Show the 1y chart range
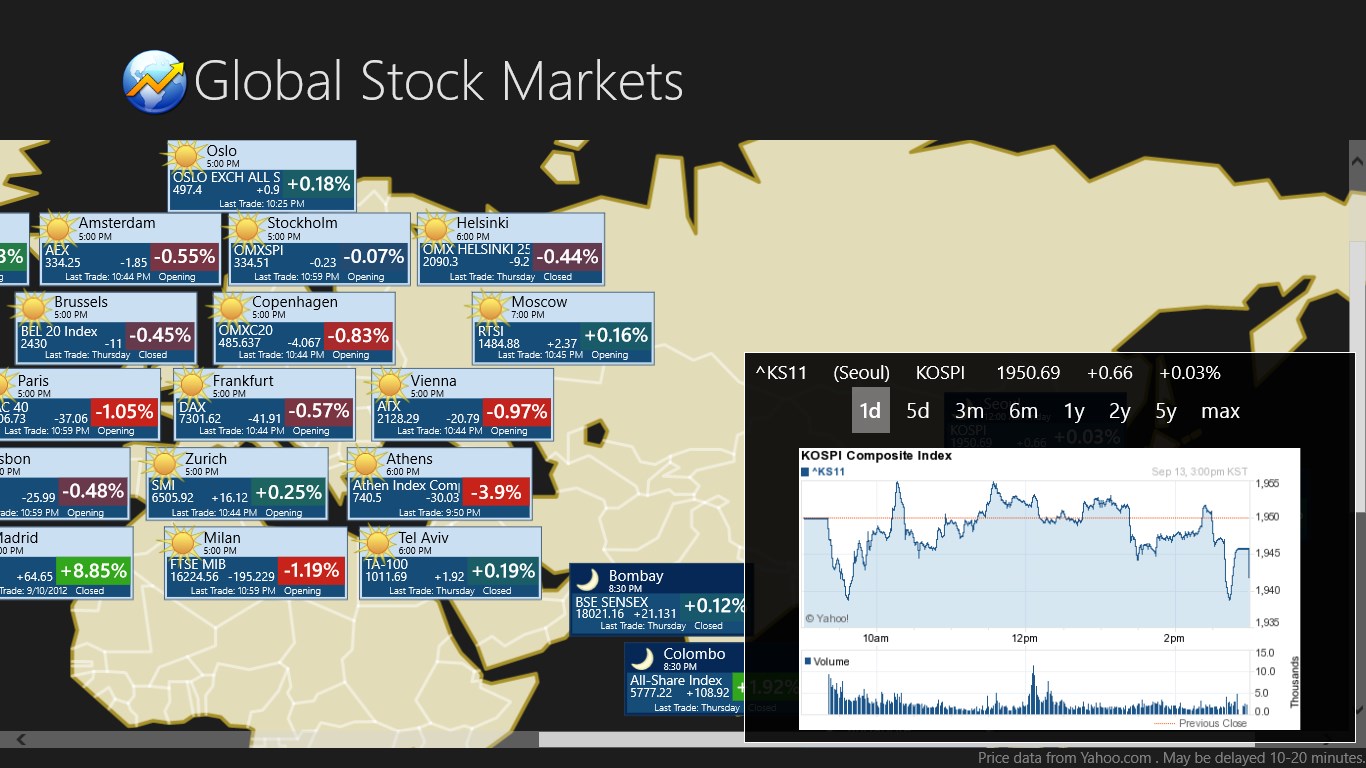The height and width of the screenshot is (768, 1366). (1074, 411)
